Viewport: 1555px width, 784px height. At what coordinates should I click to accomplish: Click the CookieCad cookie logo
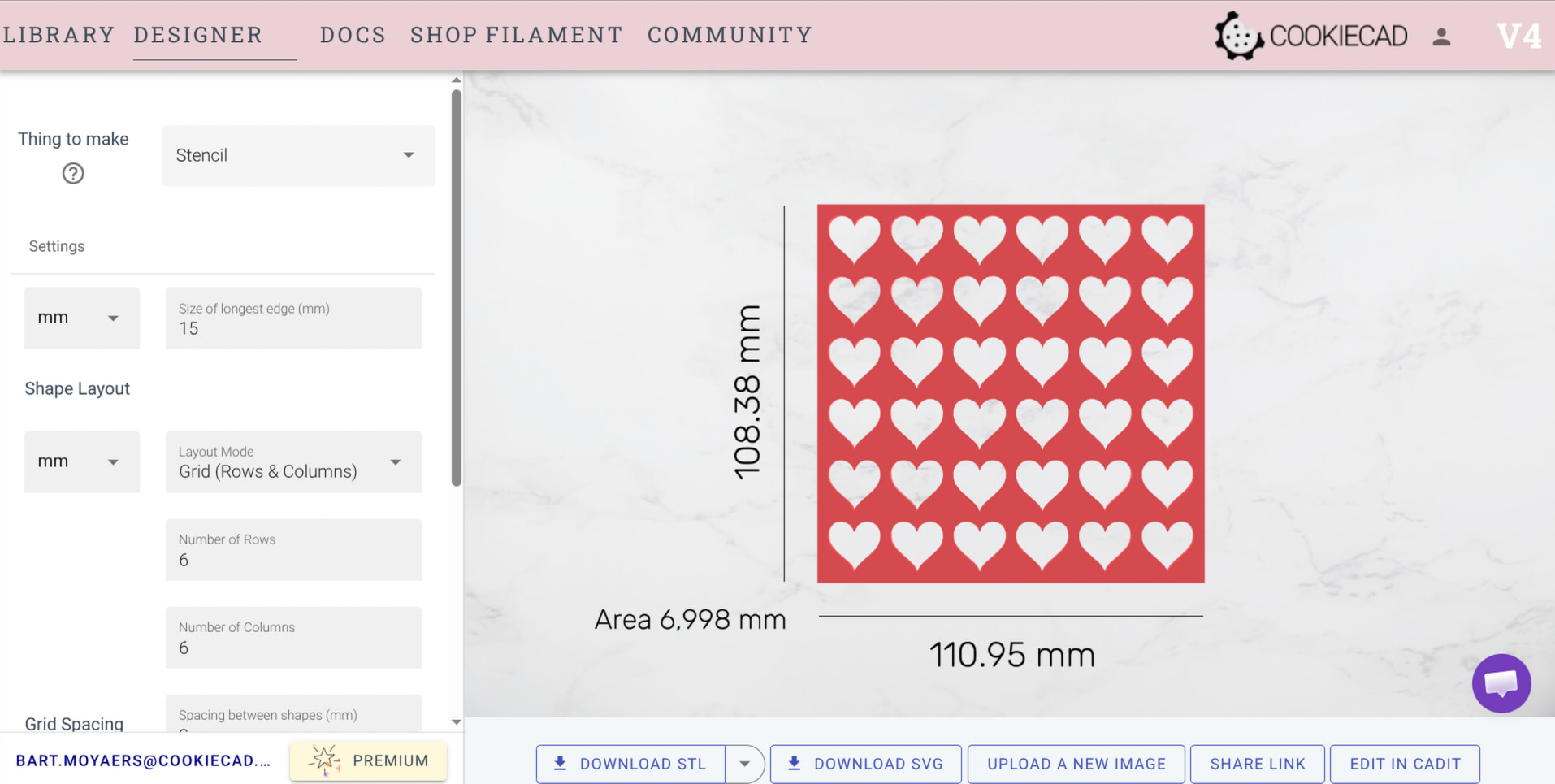[1239, 36]
